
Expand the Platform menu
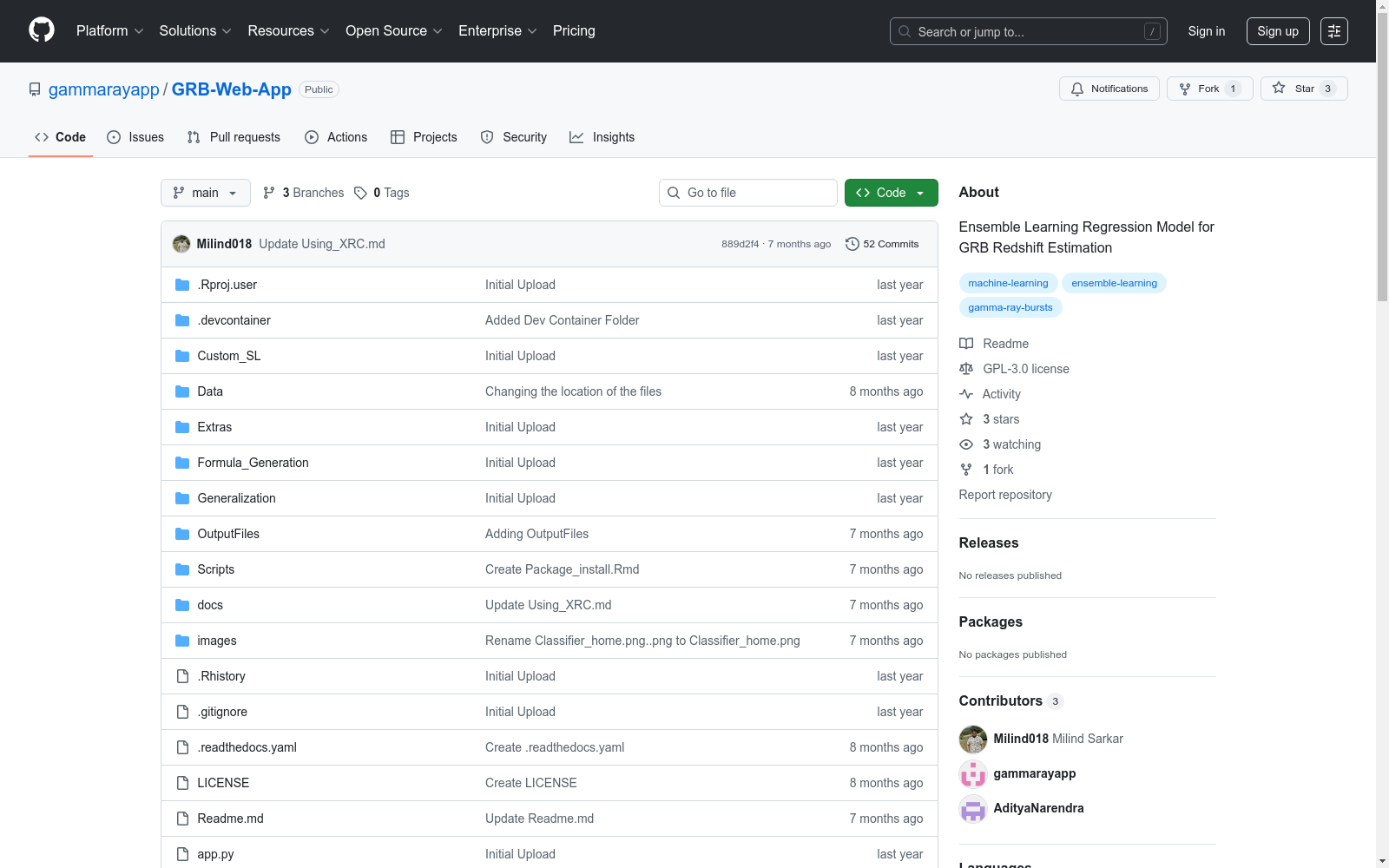pos(110,31)
